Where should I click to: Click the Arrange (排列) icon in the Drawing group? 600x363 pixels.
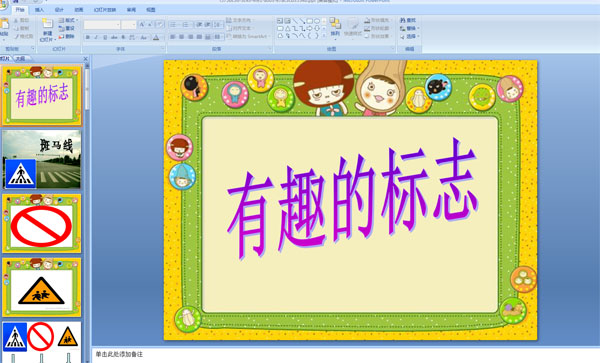[335, 24]
